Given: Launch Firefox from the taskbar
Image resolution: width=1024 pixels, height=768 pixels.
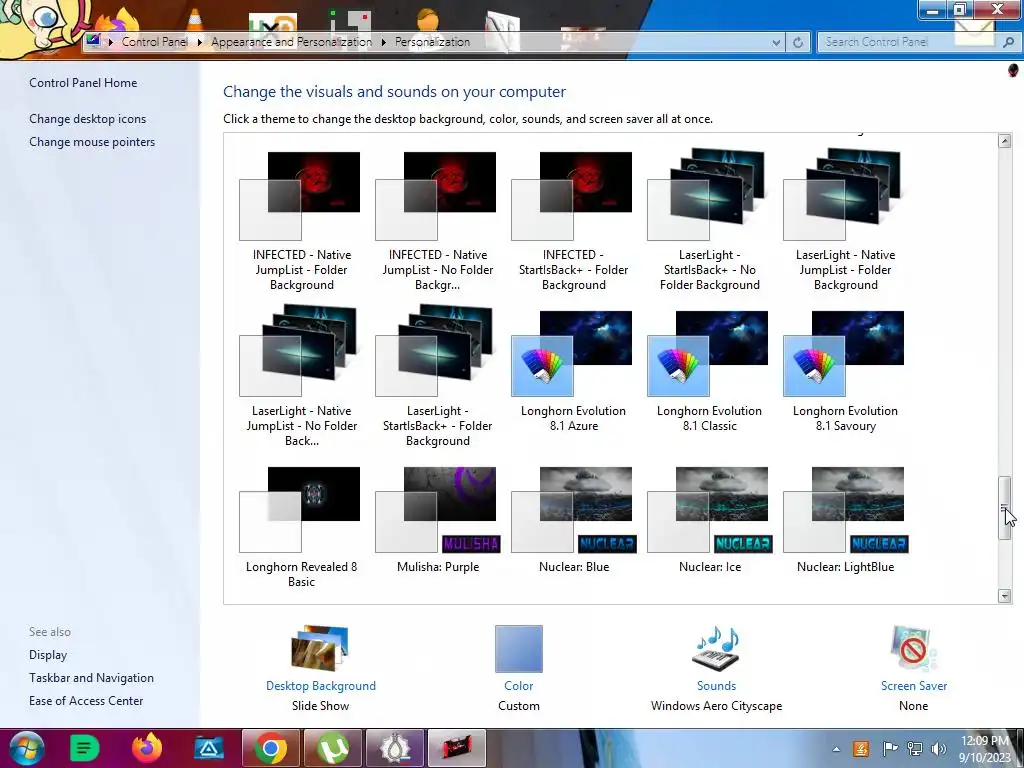Looking at the screenshot, I should pyautogui.click(x=147, y=748).
